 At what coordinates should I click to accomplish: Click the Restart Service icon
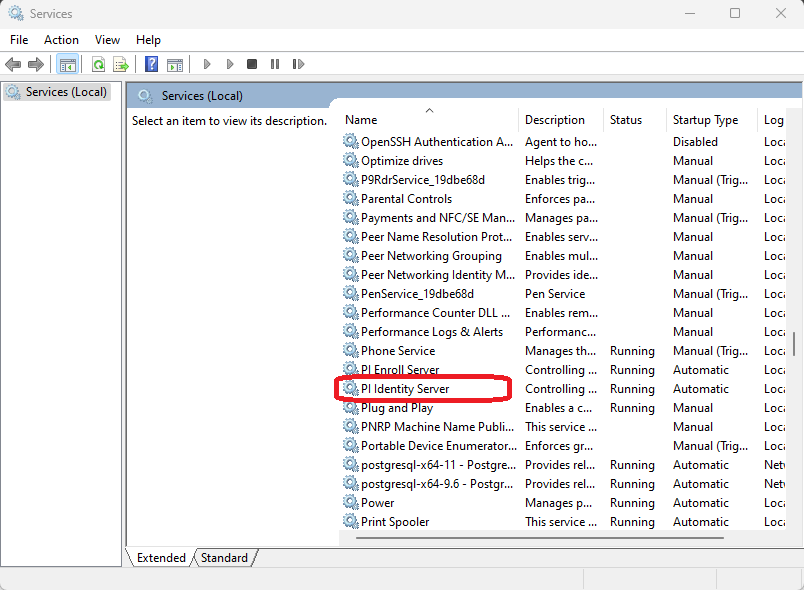298,64
